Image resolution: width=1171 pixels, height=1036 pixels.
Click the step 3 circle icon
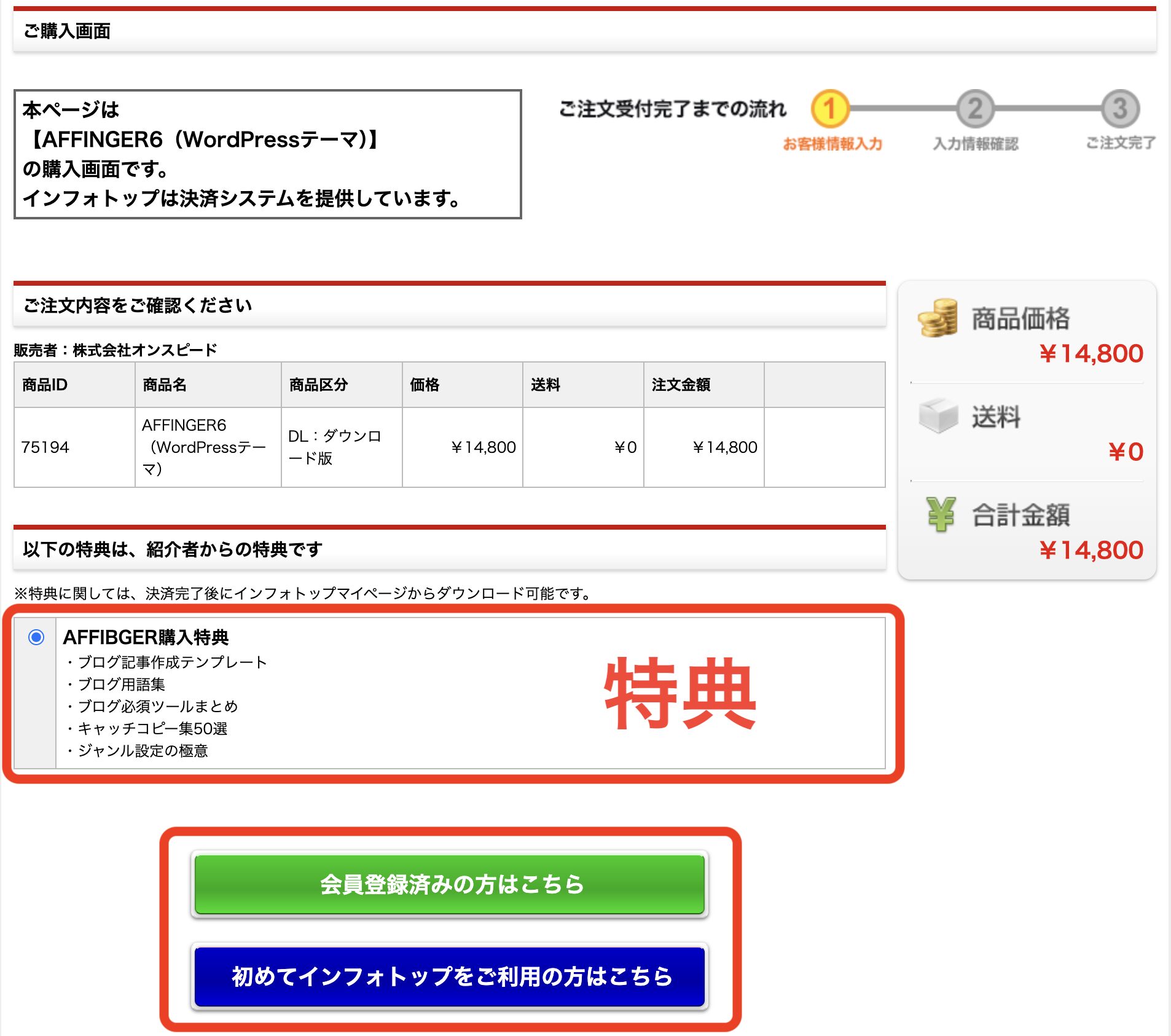click(x=1121, y=109)
